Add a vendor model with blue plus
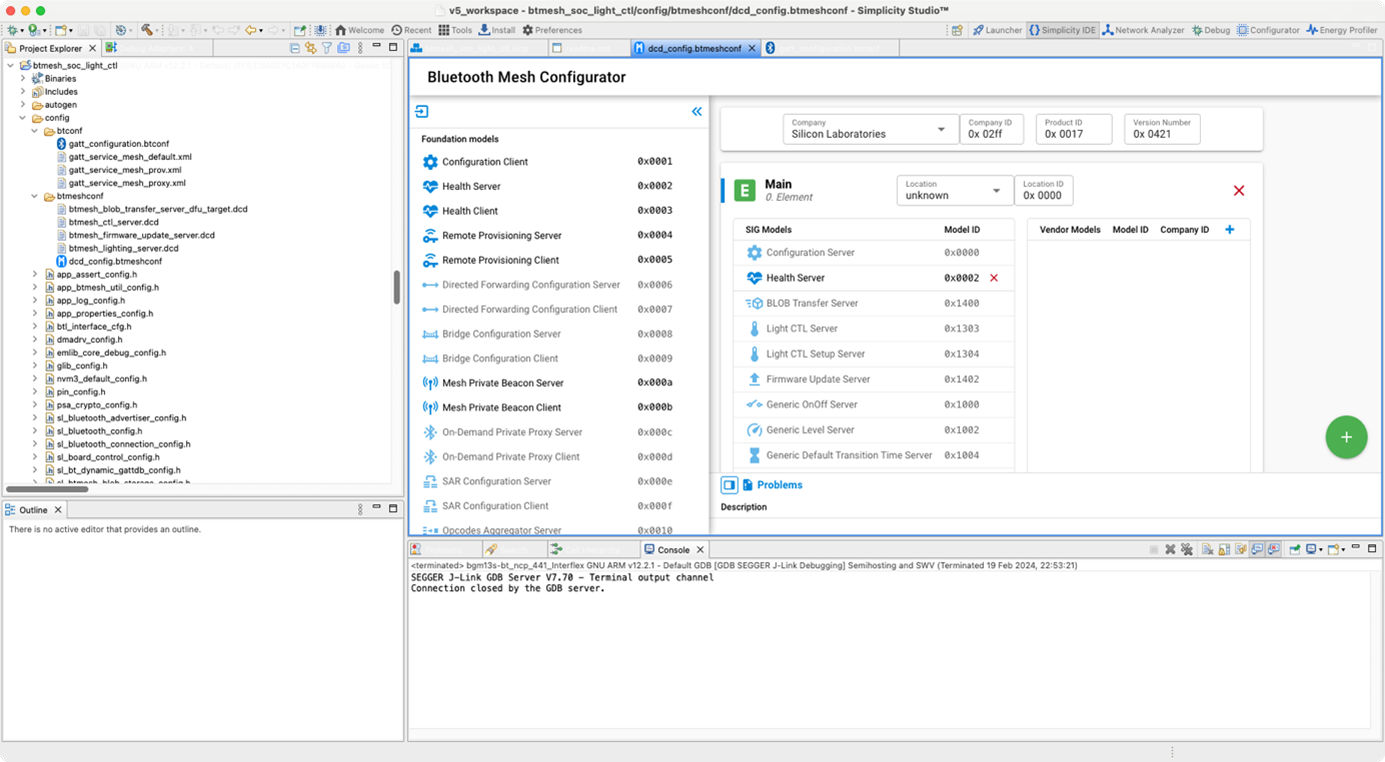 (1229, 229)
